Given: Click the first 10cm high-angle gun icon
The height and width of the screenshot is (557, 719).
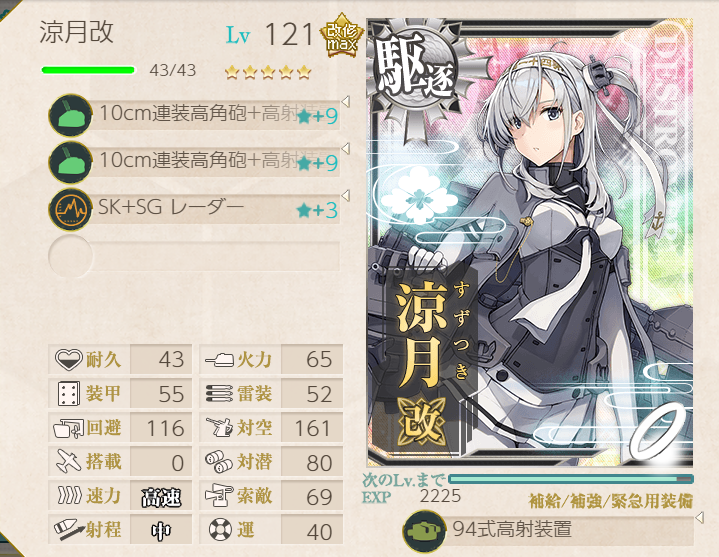Looking at the screenshot, I should [x=70, y=115].
